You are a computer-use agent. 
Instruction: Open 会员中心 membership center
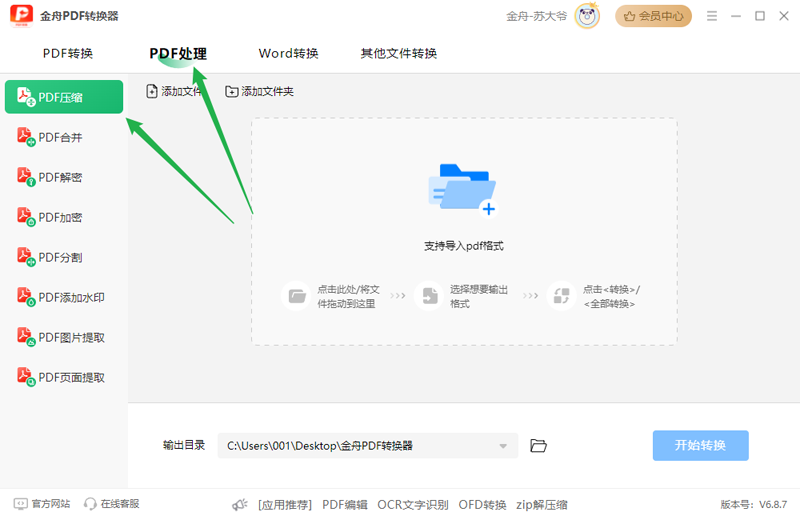tap(653, 16)
